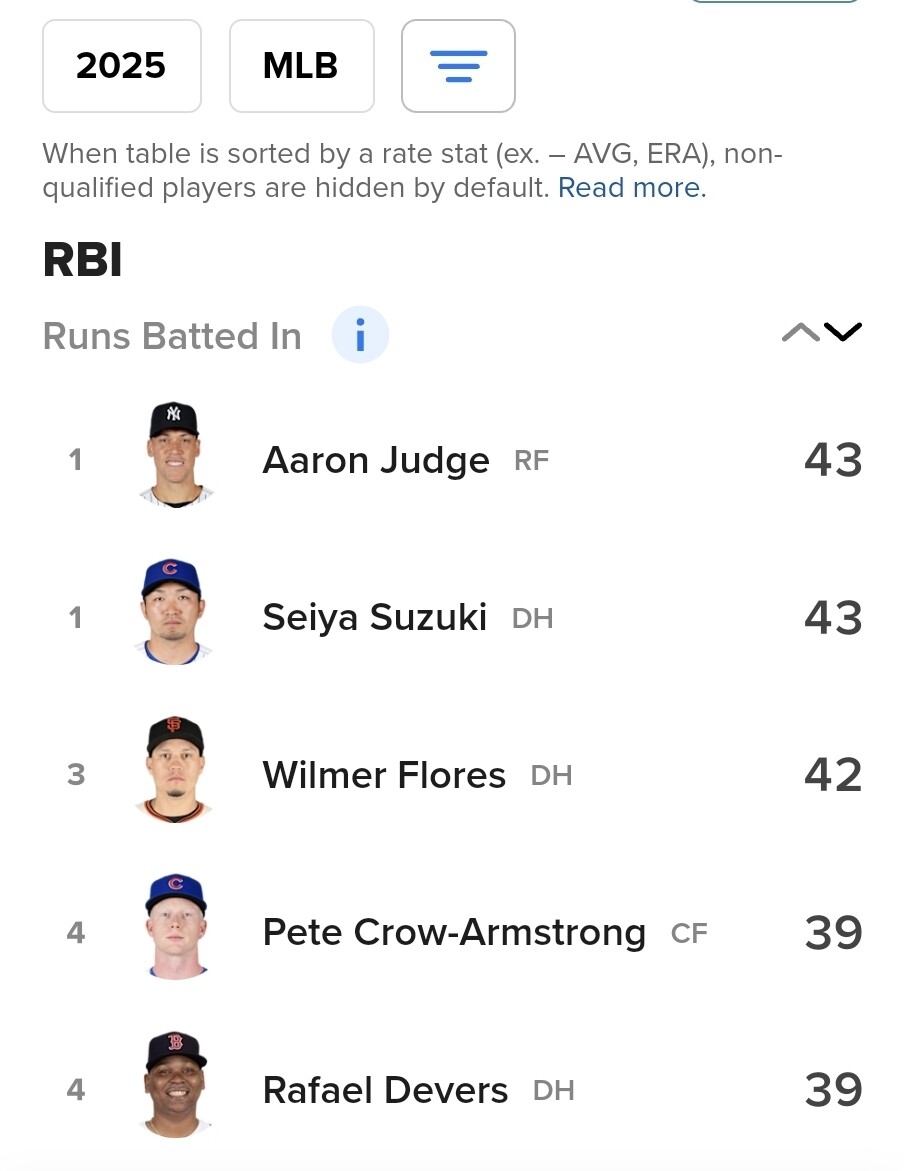Open Wilmer Flores player name link
The width and height of the screenshot is (904, 1171).
point(384,775)
